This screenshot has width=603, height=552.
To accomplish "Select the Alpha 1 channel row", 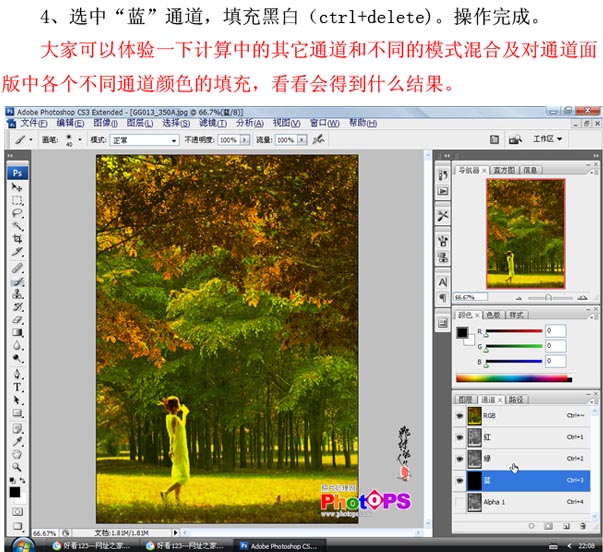I will pyautogui.click(x=528, y=502).
